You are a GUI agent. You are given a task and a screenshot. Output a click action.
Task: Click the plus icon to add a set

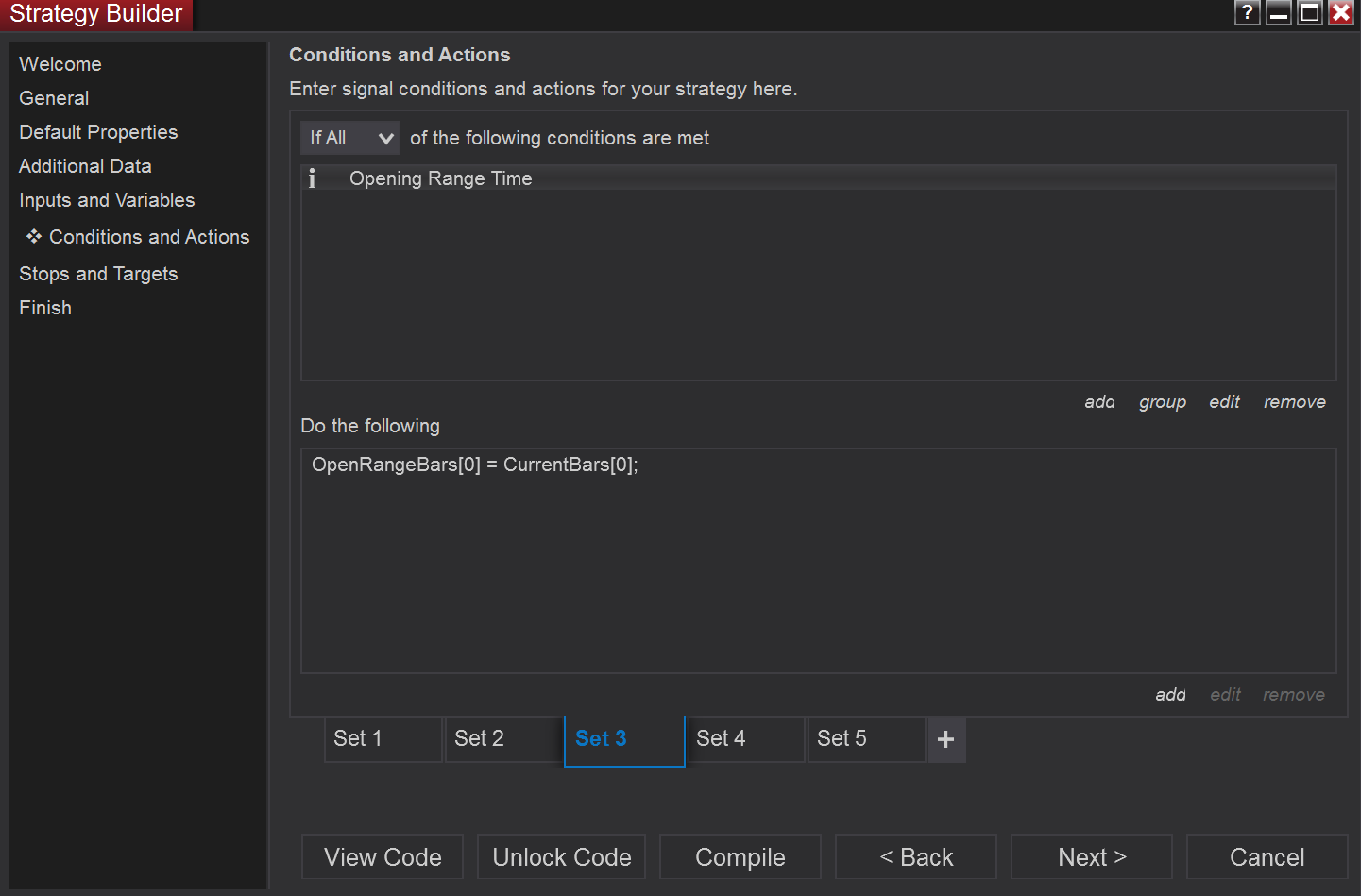point(945,739)
